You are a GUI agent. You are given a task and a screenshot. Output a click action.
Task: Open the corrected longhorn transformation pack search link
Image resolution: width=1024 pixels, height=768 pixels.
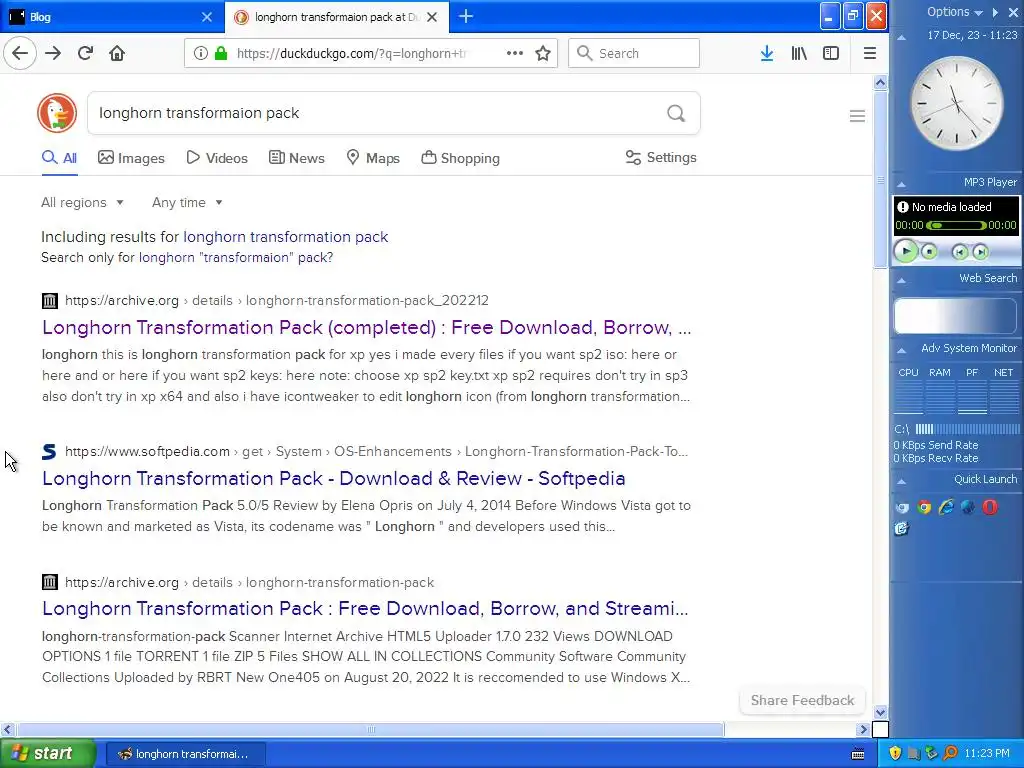click(285, 237)
